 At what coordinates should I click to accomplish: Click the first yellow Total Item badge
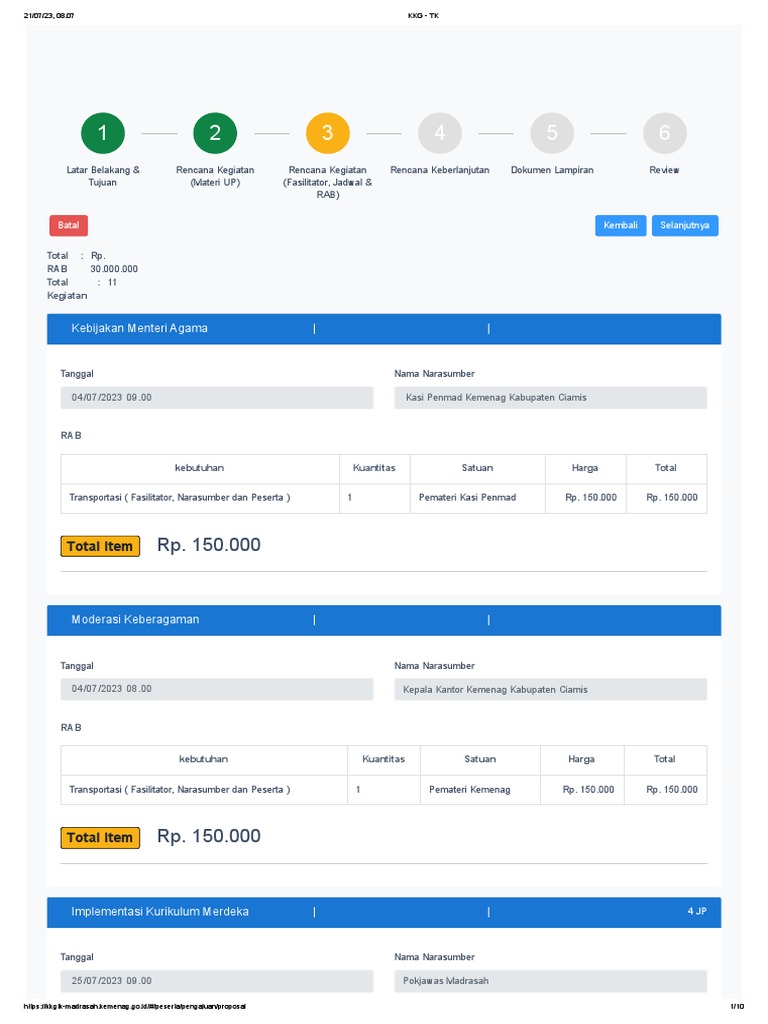100,546
